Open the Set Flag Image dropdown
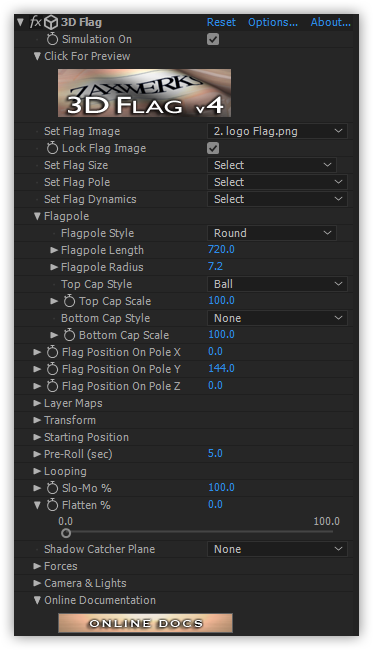 click(x=277, y=131)
